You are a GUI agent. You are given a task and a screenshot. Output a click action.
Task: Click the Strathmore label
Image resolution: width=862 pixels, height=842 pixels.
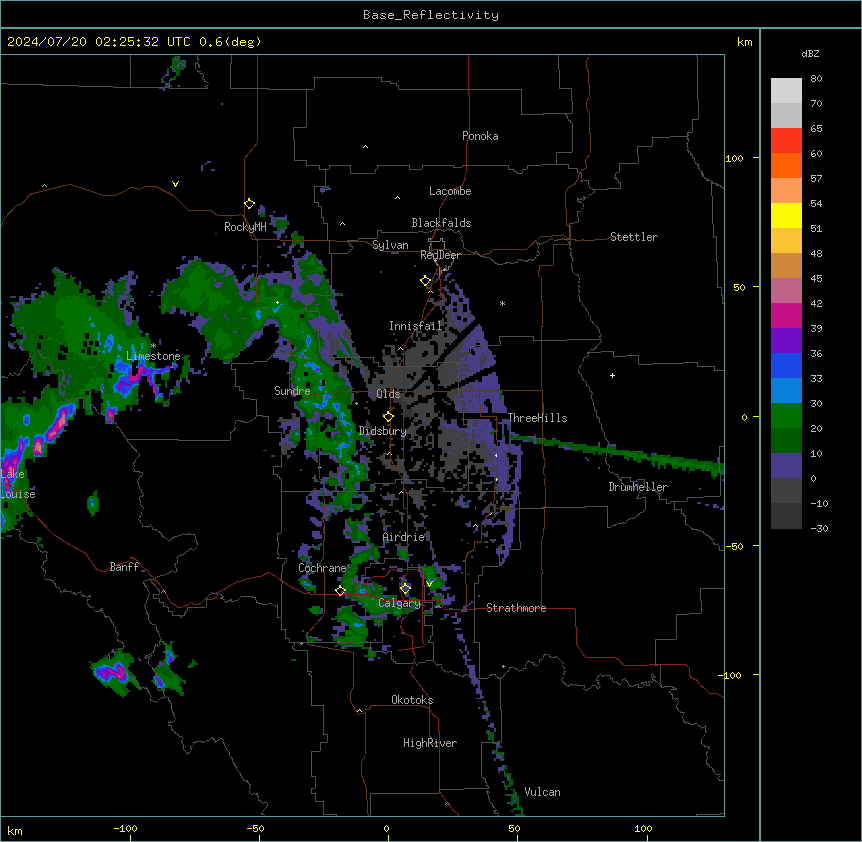coord(516,608)
